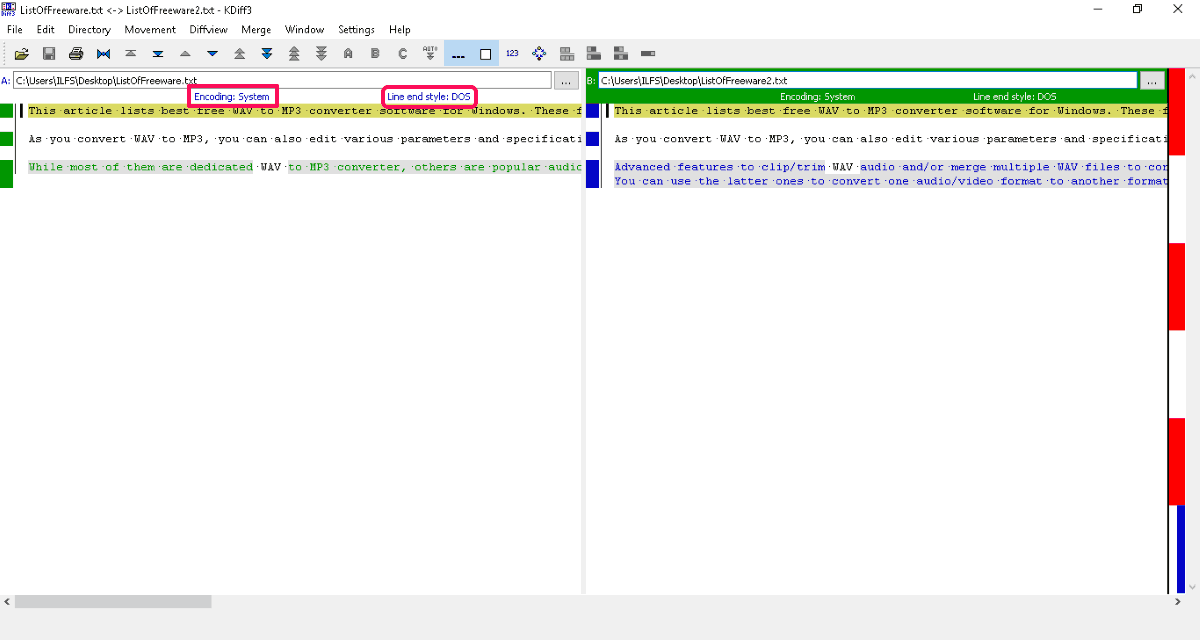Screen dimensions: 1200x640
Task: Click the Encoding: System label in pane B
Action: (x=818, y=97)
